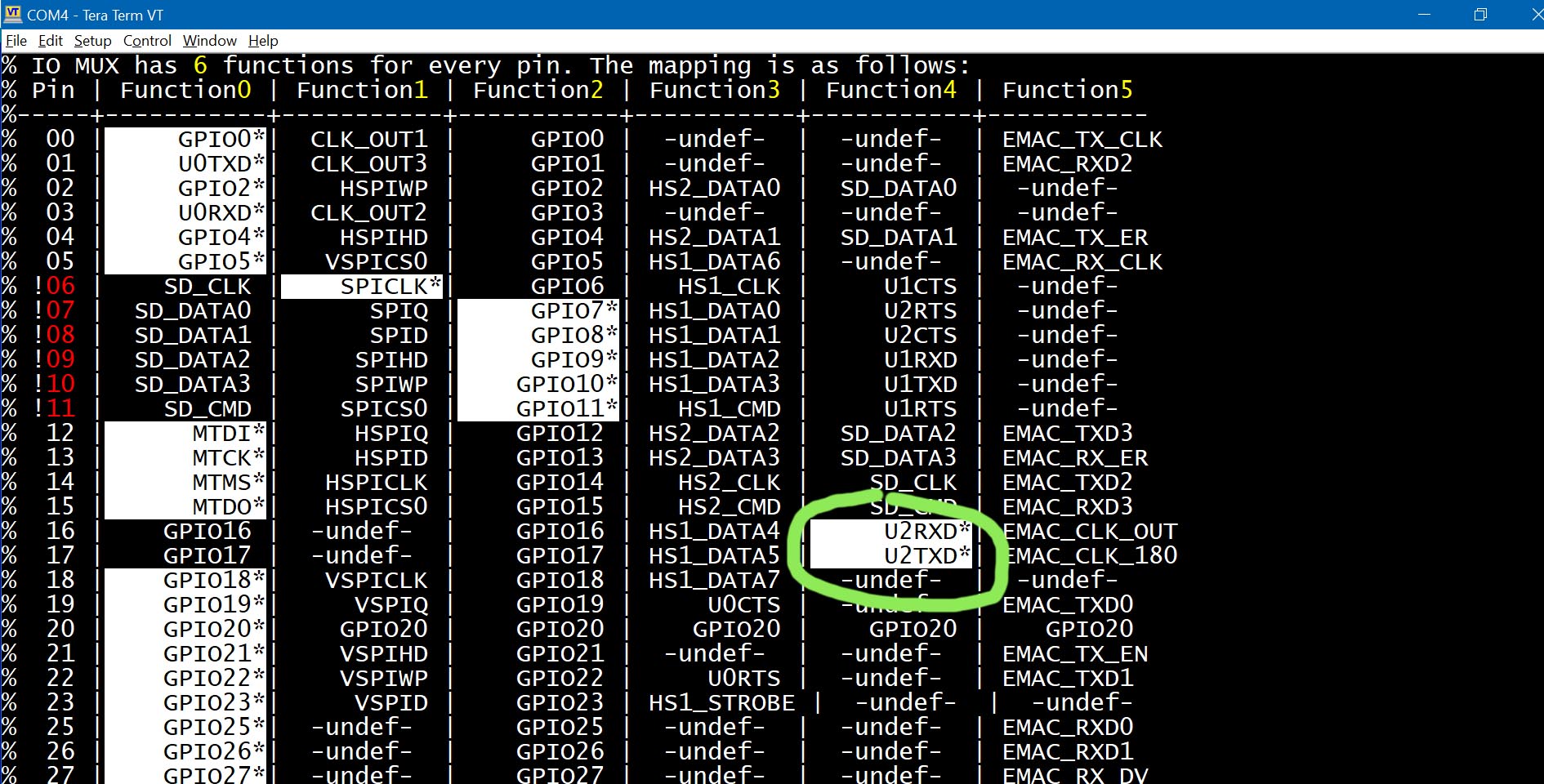The height and width of the screenshot is (784, 1544).
Task: Open the Control menu
Action: [147, 41]
